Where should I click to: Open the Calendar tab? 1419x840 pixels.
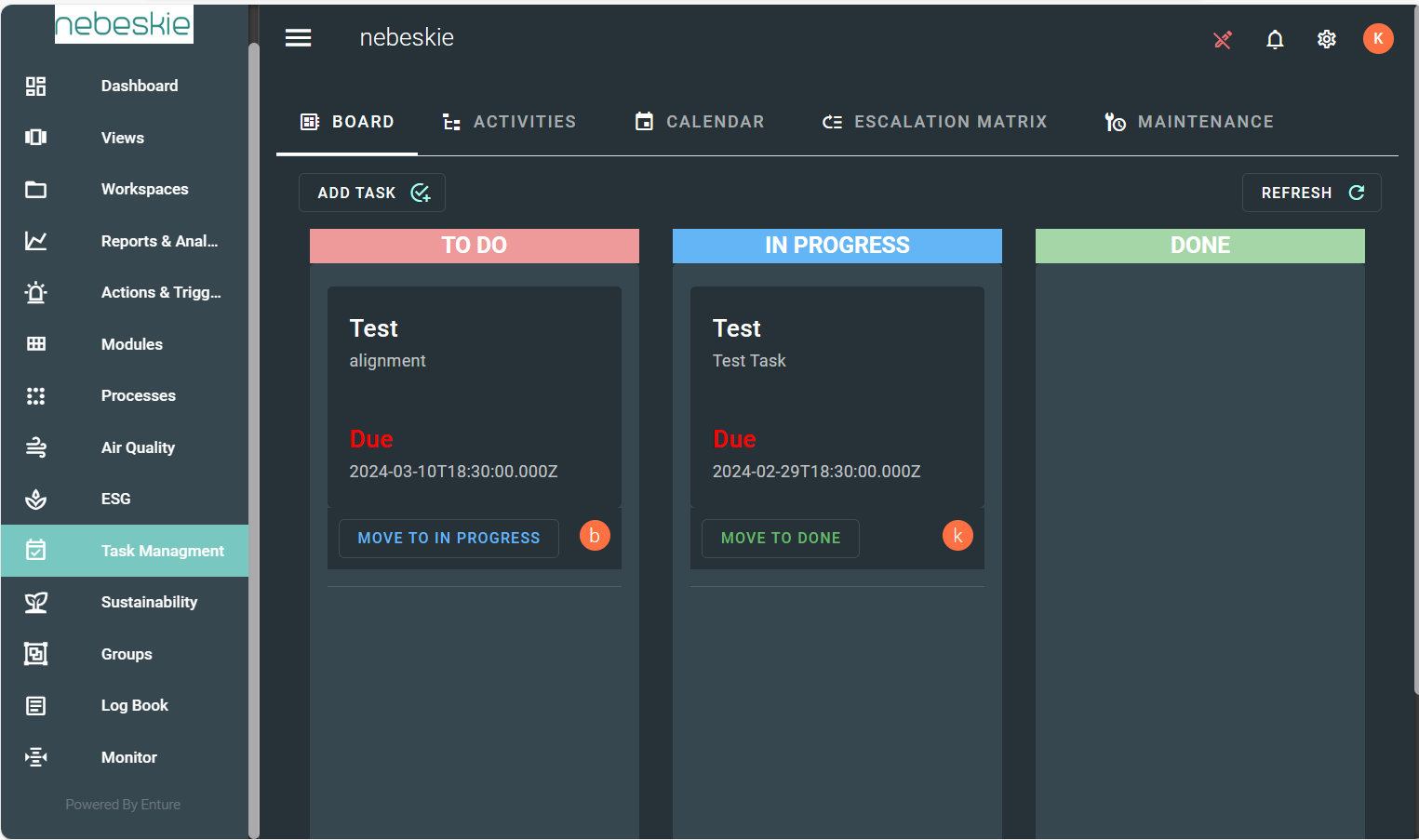[x=700, y=122]
